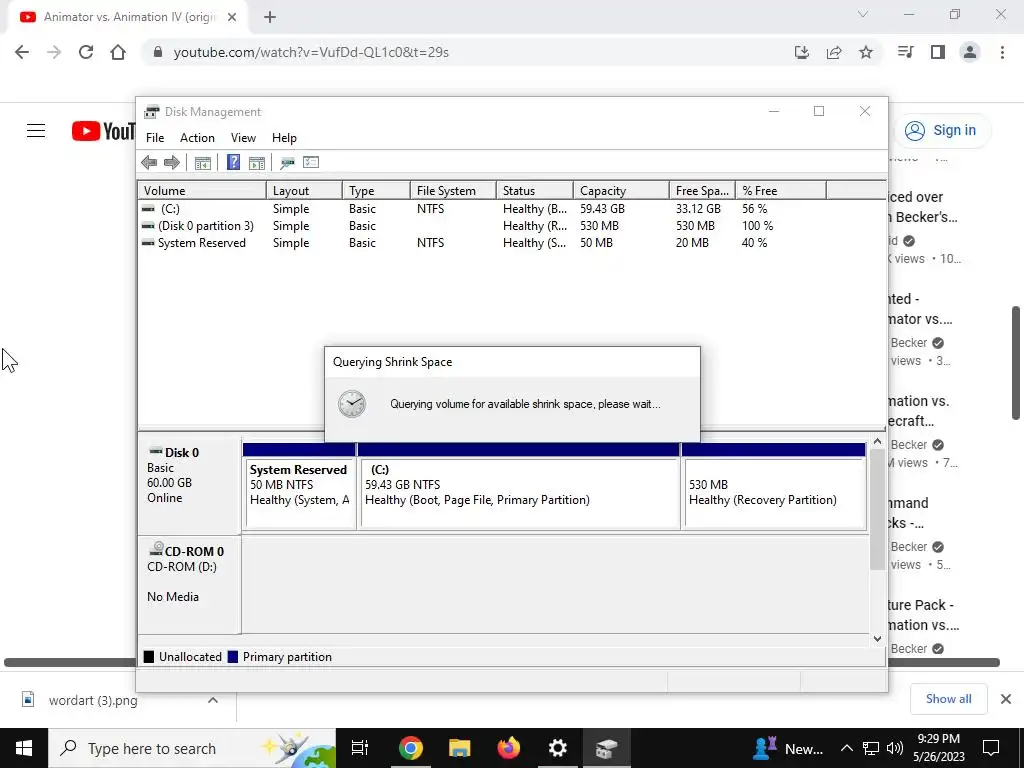The width and height of the screenshot is (1024, 768).
Task: Open Chrome side panel icon
Action: (938, 52)
